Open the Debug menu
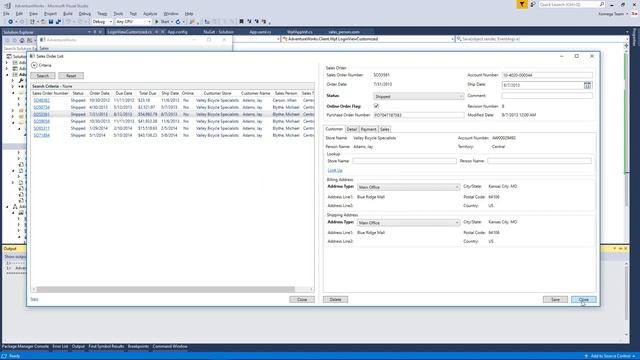Image resolution: width=640 pixels, height=360 pixels. 84,13
